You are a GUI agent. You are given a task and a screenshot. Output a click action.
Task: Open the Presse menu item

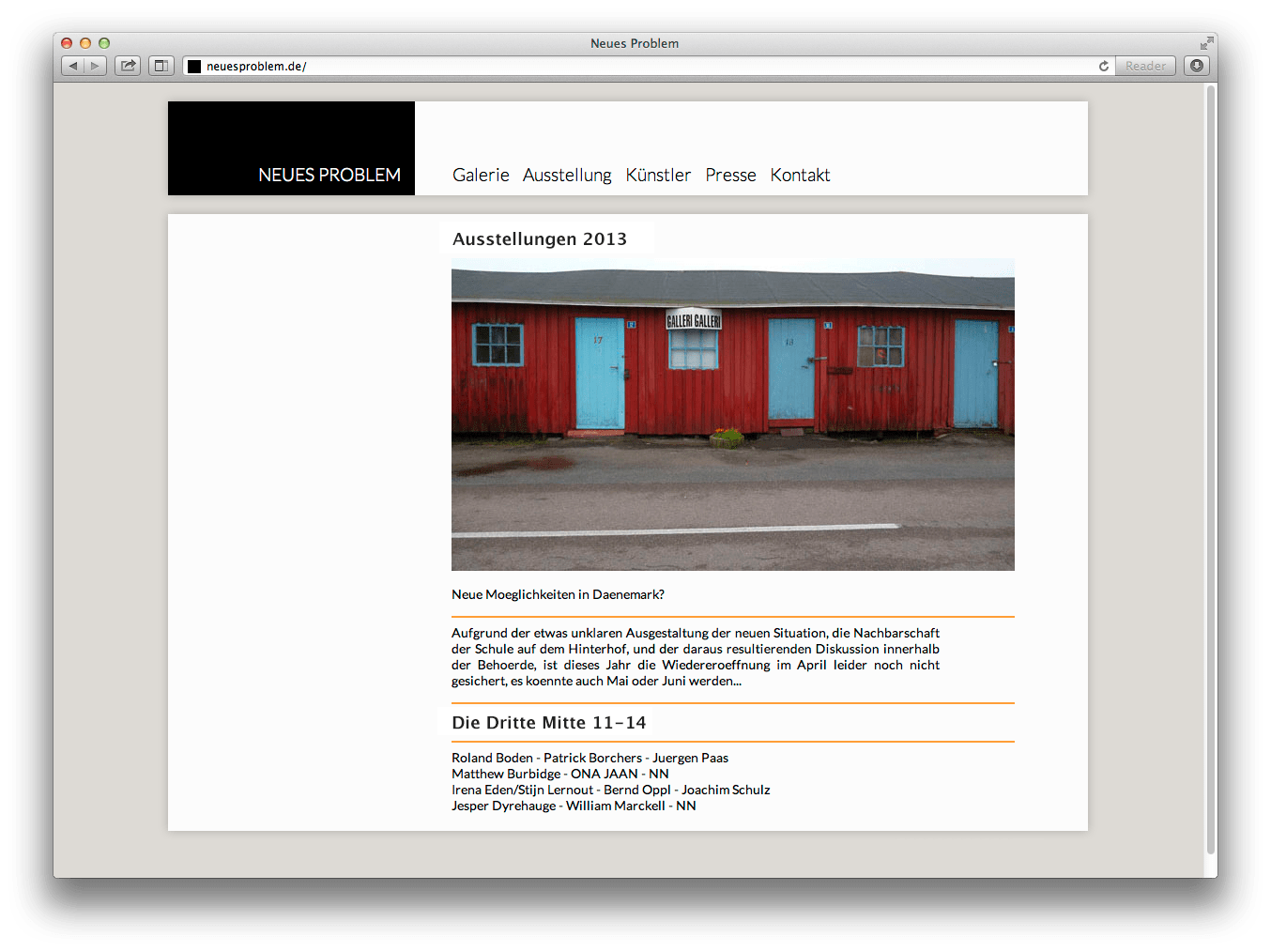click(x=730, y=175)
